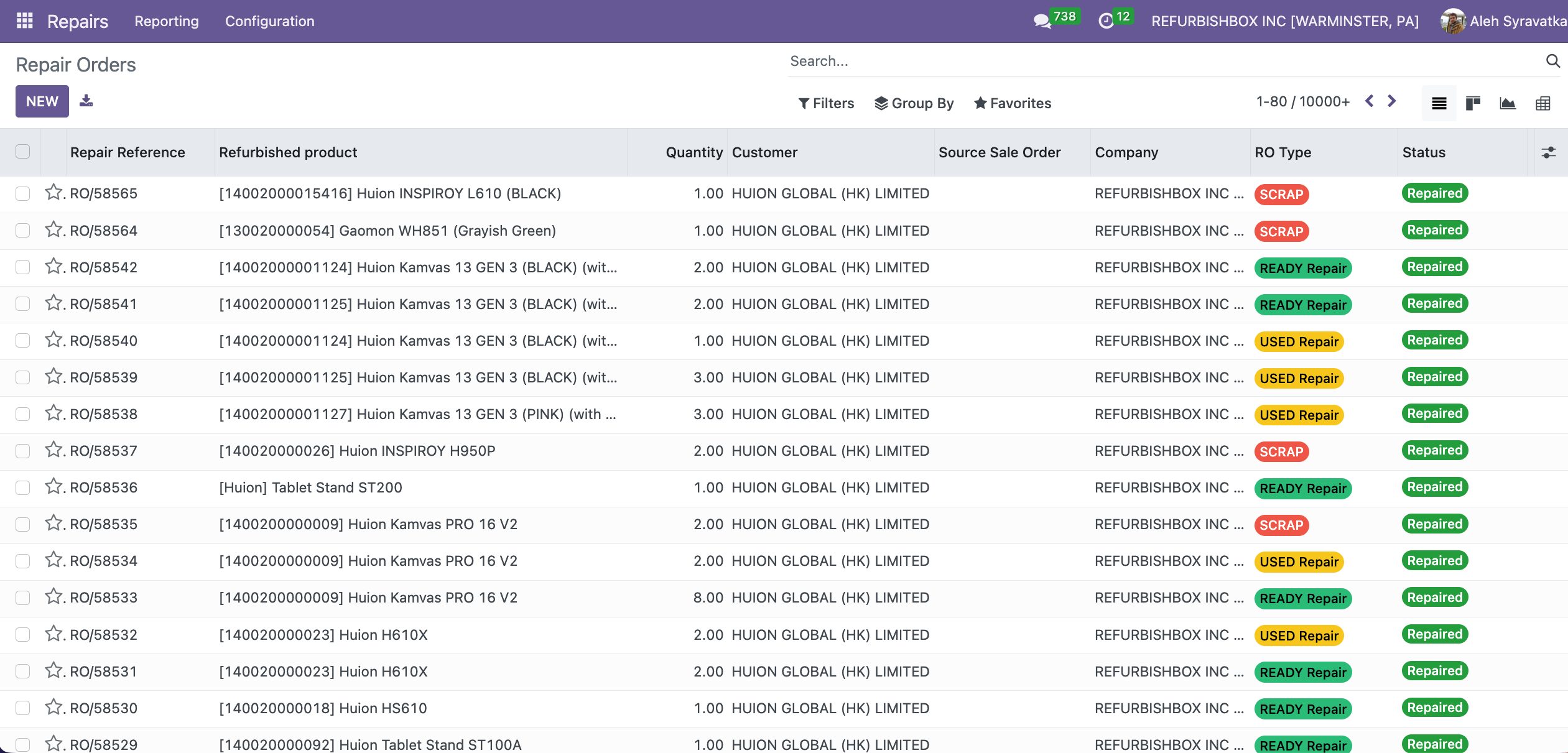1568x753 pixels.
Task: Star repair order RO/58539 as favorite
Action: (53, 376)
